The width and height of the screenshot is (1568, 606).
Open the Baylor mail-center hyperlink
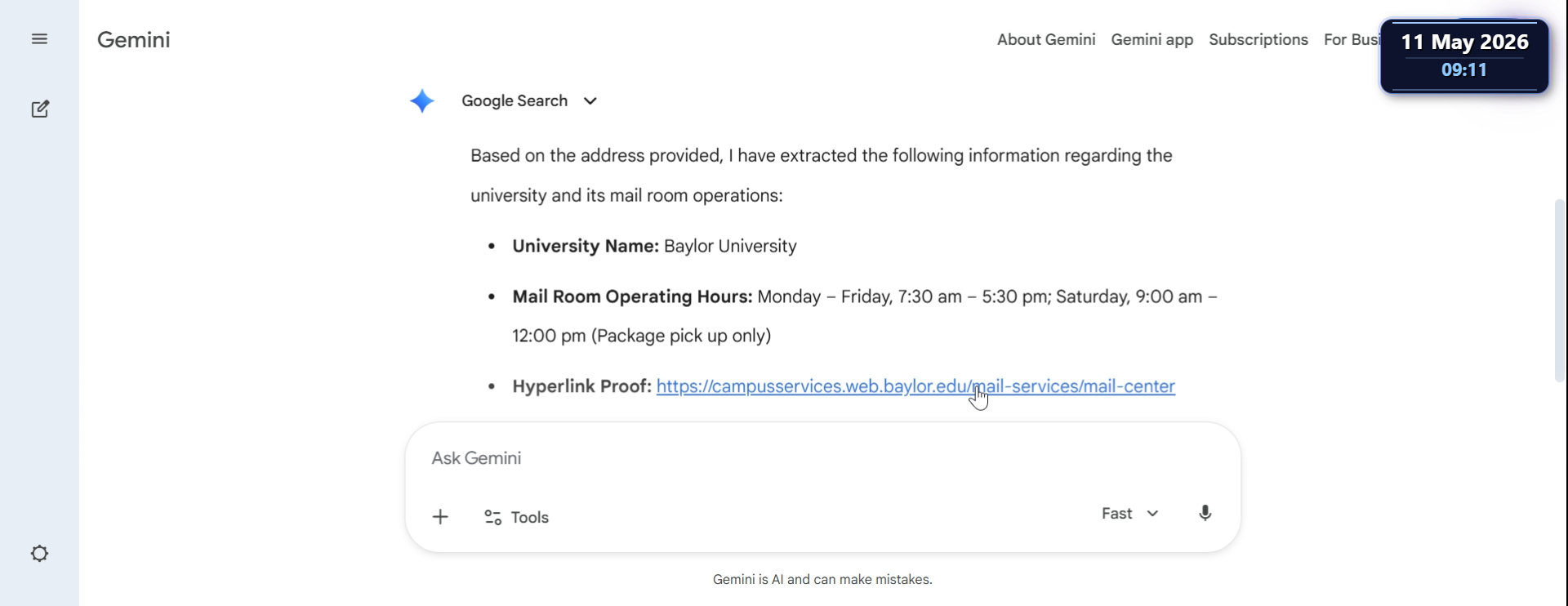[915, 386]
